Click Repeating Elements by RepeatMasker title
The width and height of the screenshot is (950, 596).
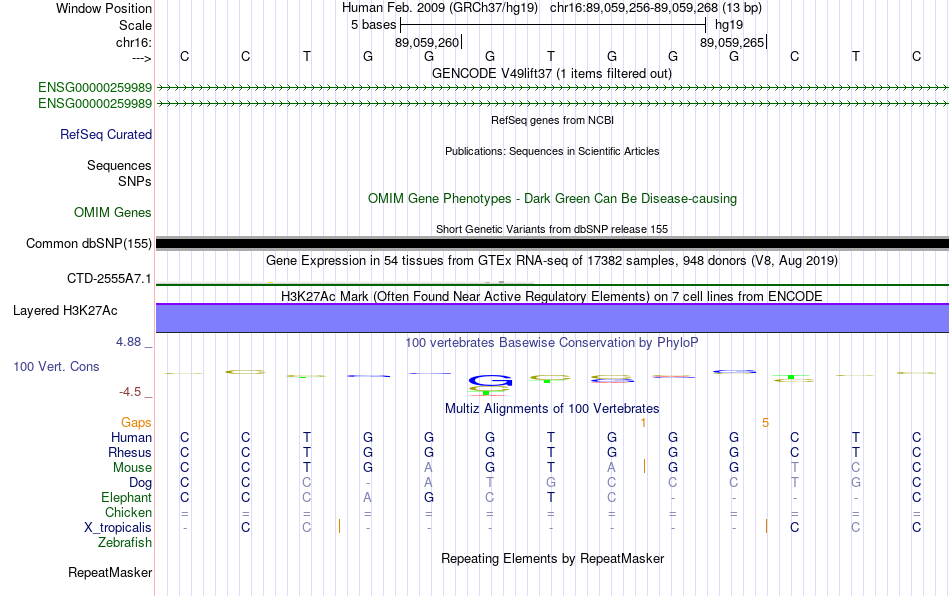pyautogui.click(x=553, y=558)
